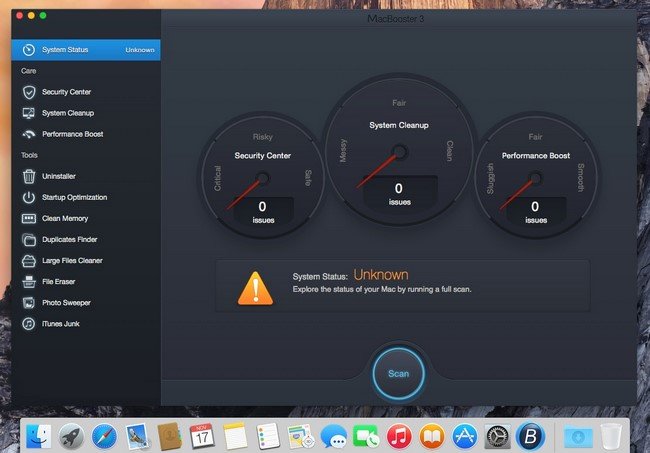Open FaceTime icon in the Dock
The height and width of the screenshot is (453, 650).
[x=366, y=436]
